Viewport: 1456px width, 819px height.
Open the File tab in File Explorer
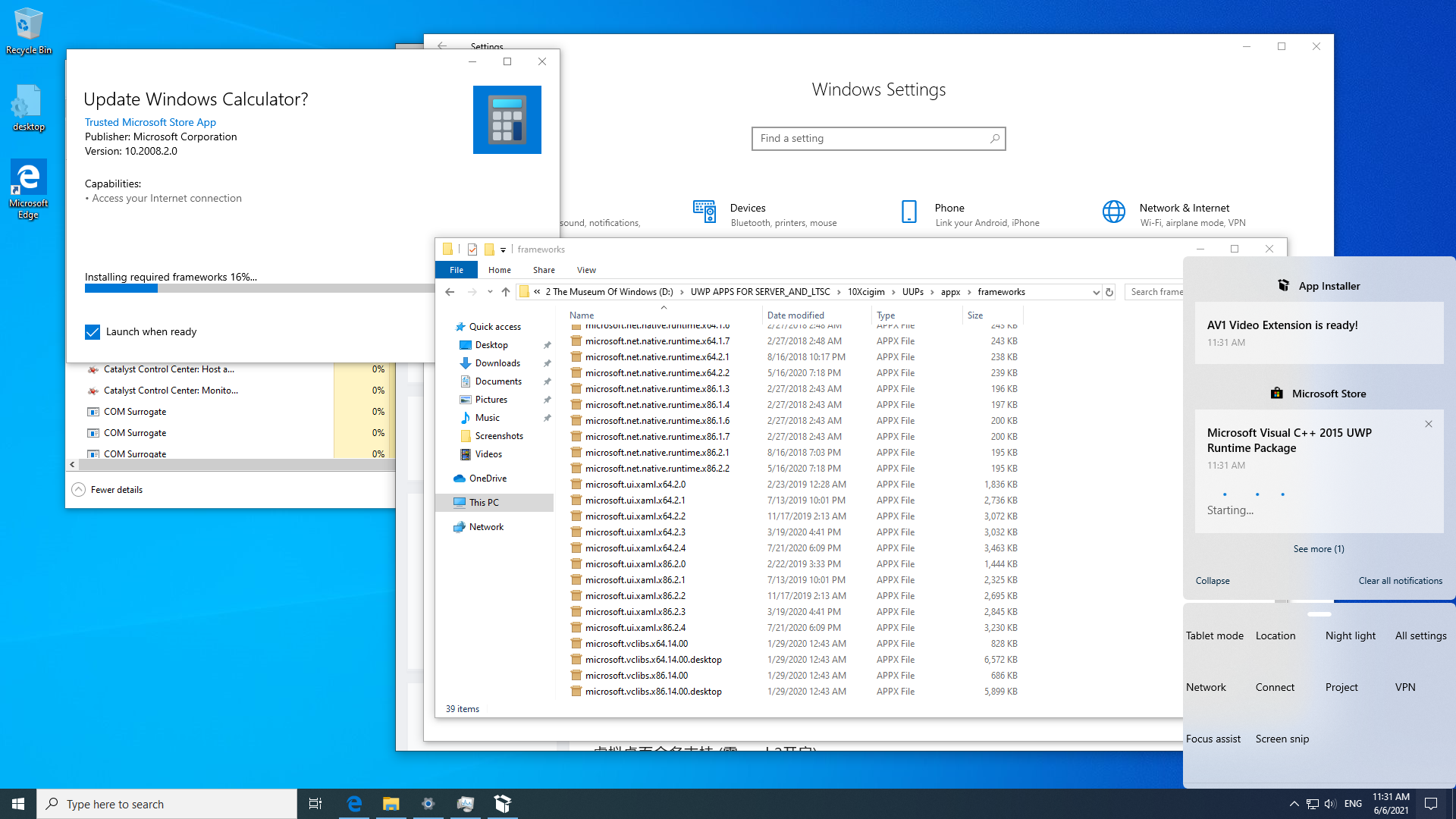457,270
